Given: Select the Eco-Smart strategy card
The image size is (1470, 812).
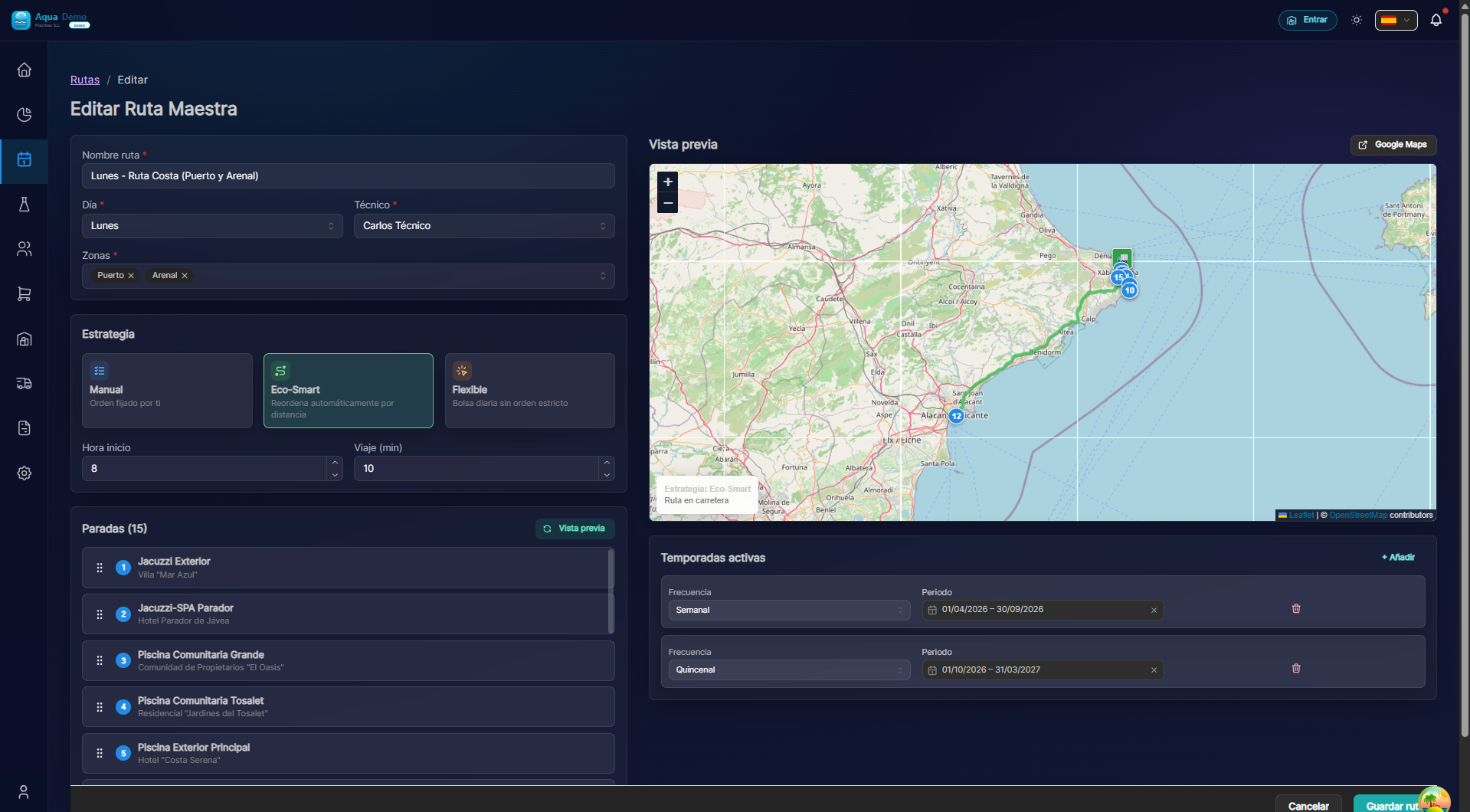Looking at the screenshot, I should pyautogui.click(x=349, y=391).
